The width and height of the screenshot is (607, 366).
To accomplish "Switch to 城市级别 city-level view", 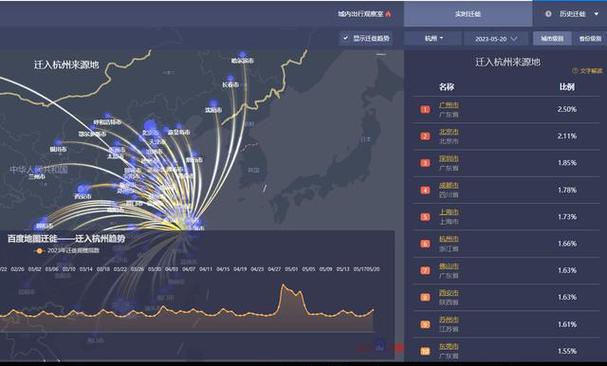I will tap(552, 38).
